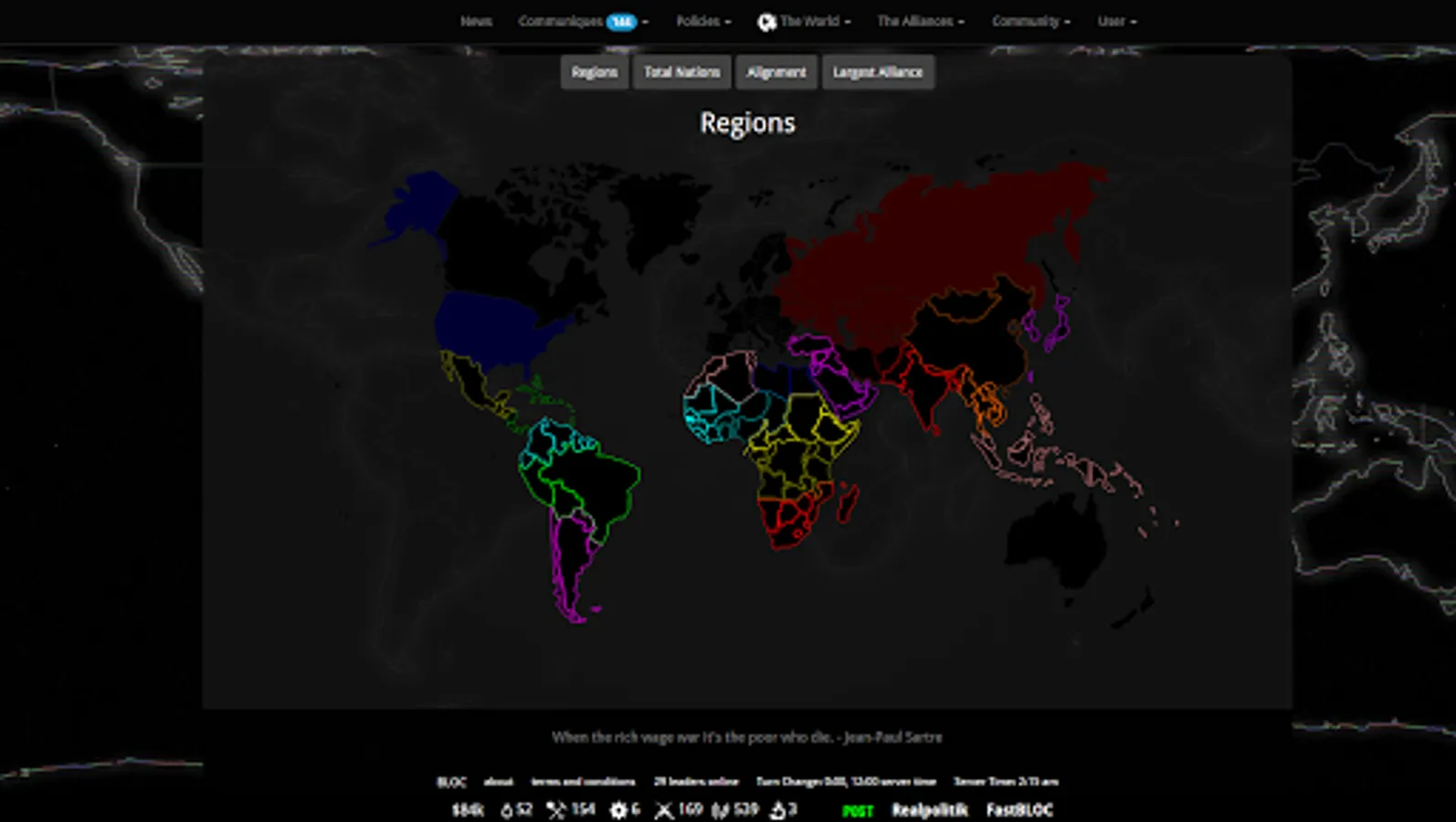Image resolution: width=1456 pixels, height=822 pixels.
Task: Click the Server Time display
Action: (x=1006, y=782)
